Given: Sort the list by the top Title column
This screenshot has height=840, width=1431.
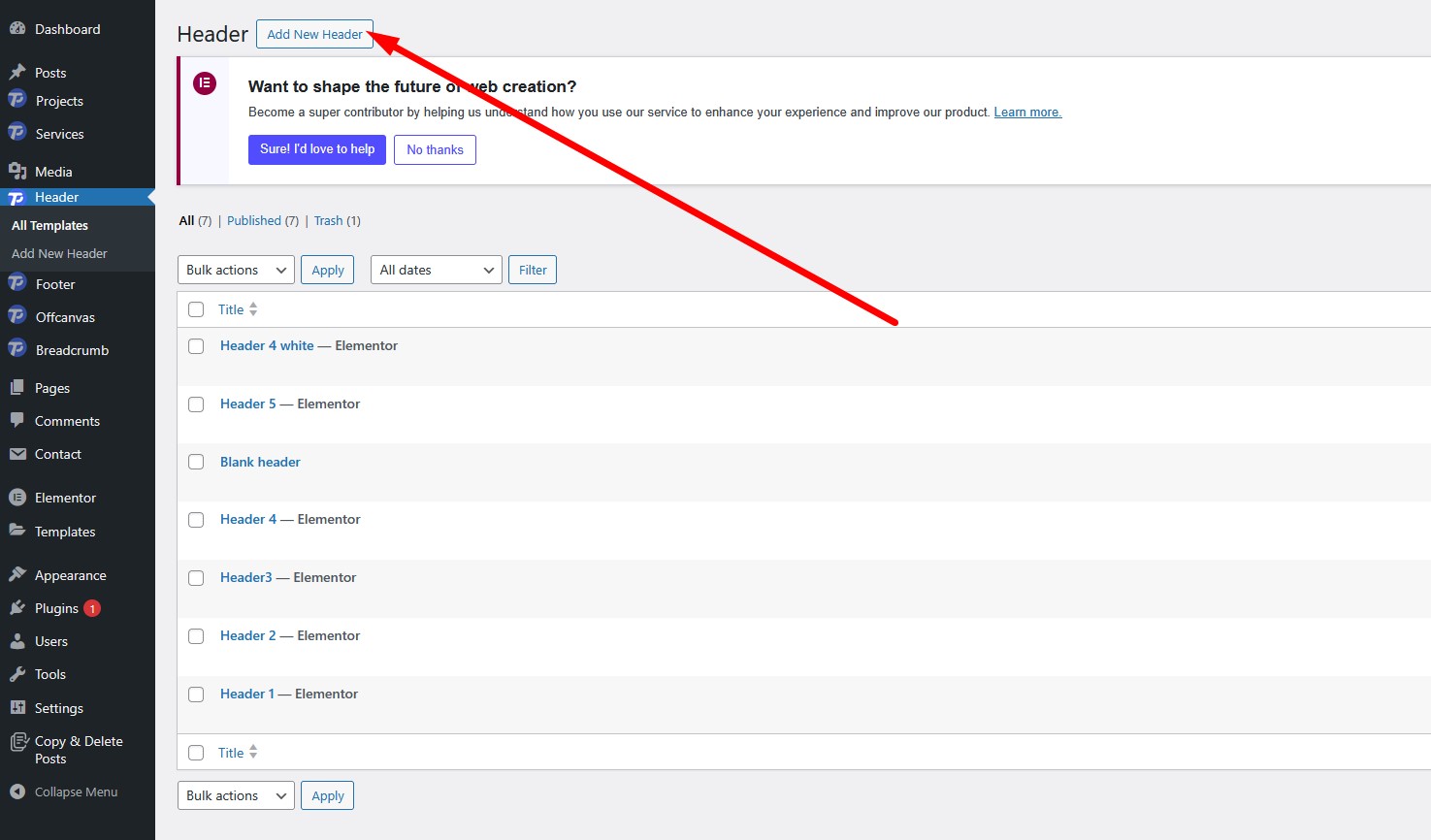Looking at the screenshot, I should pos(231,309).
